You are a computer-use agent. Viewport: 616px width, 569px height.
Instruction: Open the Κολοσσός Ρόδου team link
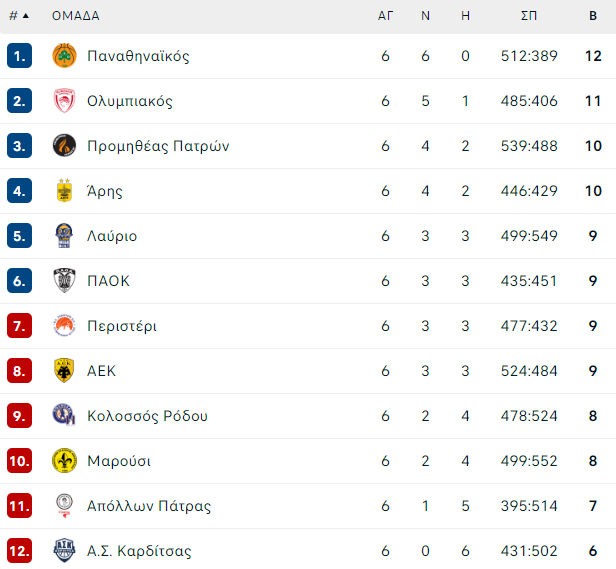click(x=147, y=416)
